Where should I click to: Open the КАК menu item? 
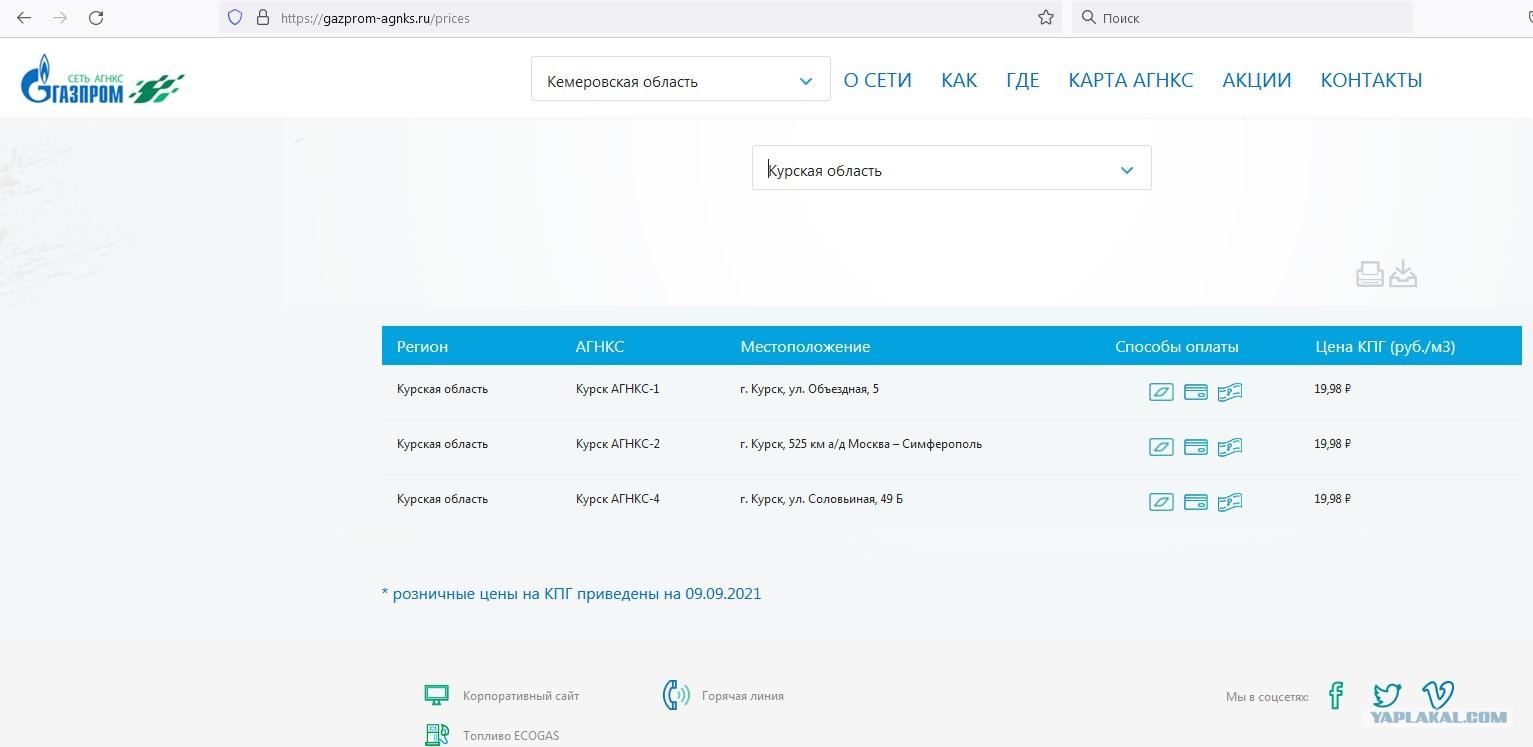tap(959, 80)
